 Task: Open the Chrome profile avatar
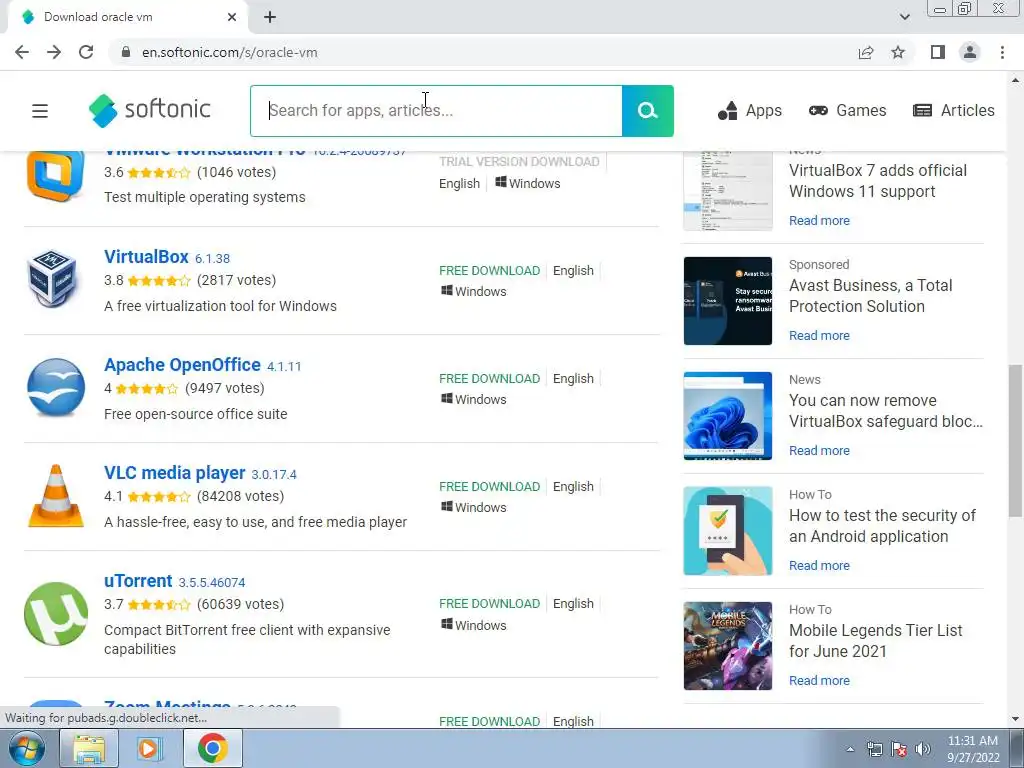coord(970,52)
